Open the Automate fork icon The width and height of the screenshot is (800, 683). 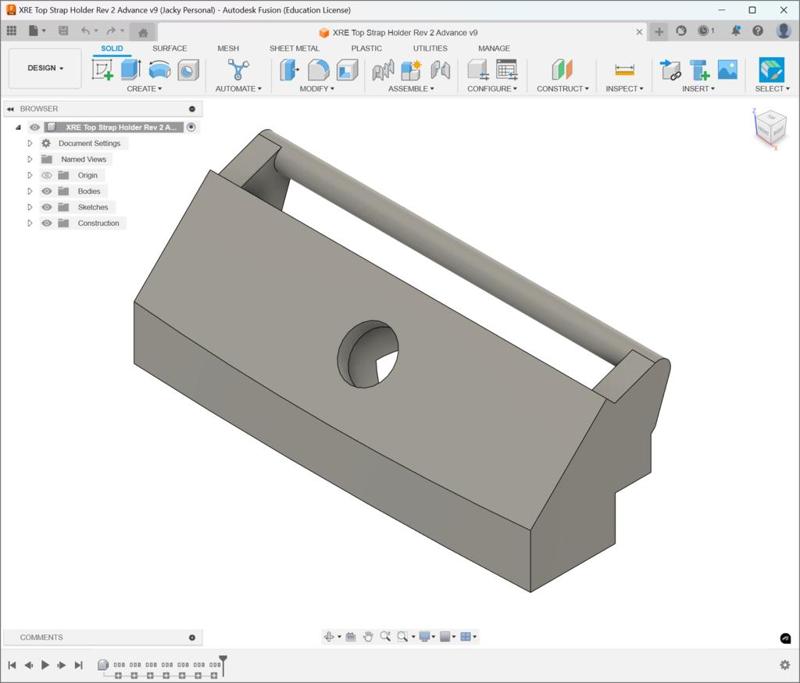click(238, 69)
